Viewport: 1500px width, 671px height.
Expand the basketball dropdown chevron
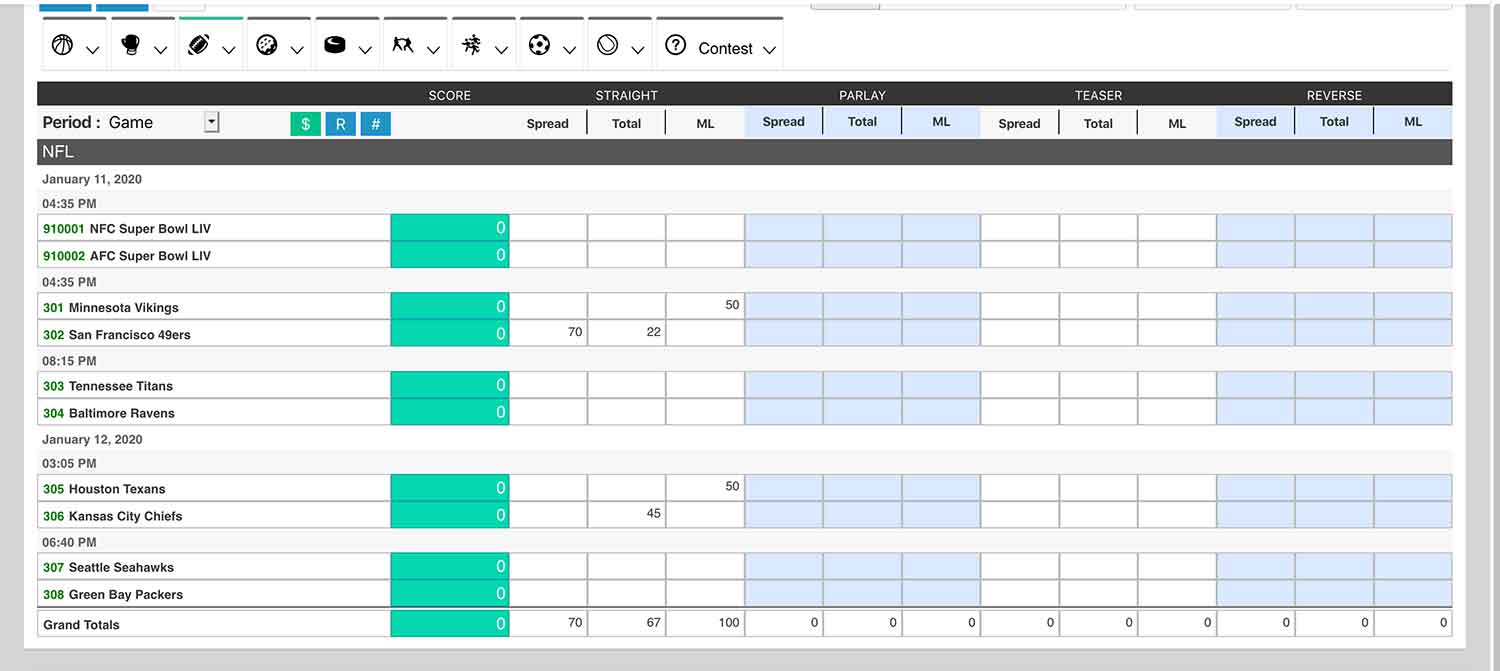point(93,50)
